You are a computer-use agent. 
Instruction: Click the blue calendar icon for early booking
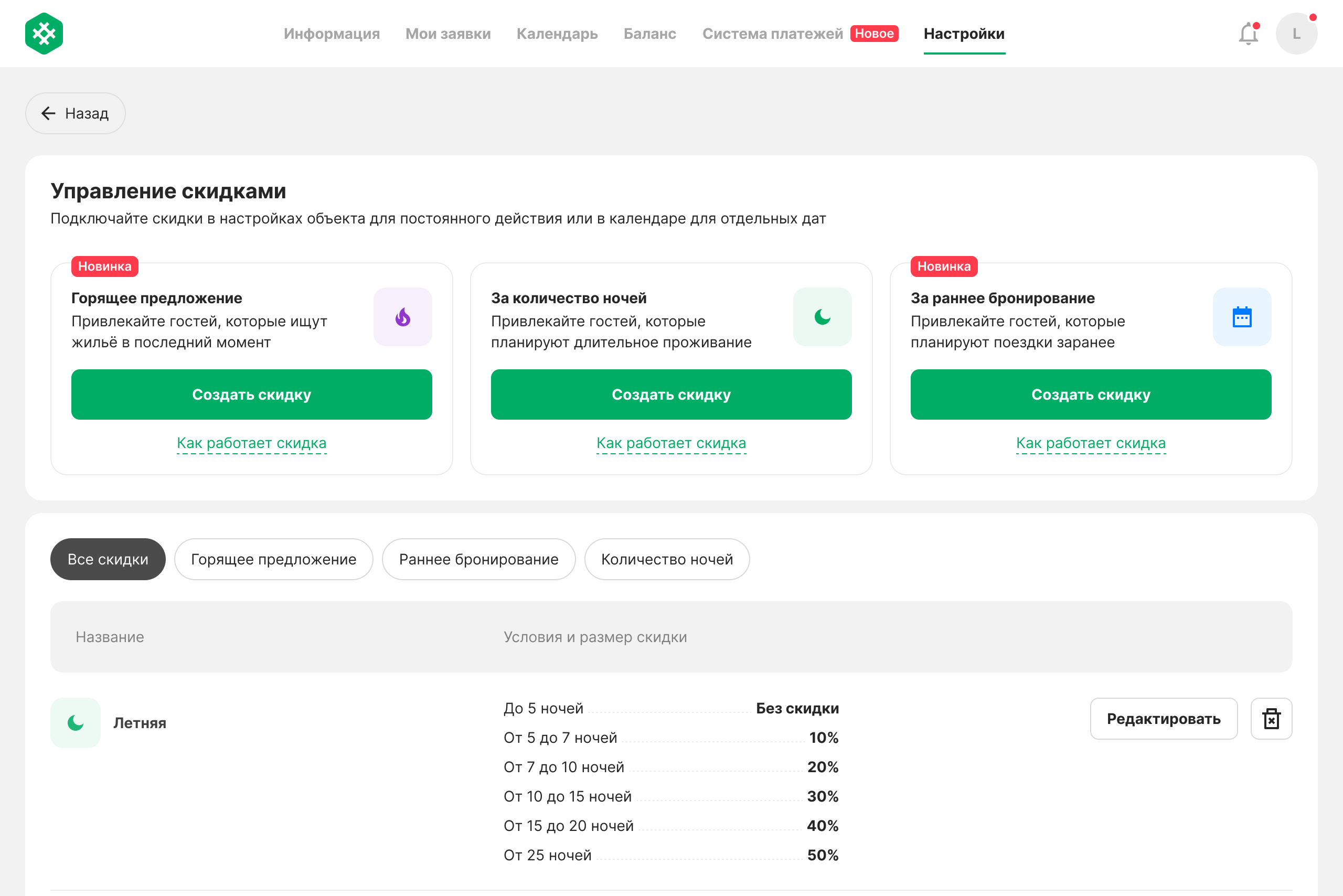point(1242,316)
